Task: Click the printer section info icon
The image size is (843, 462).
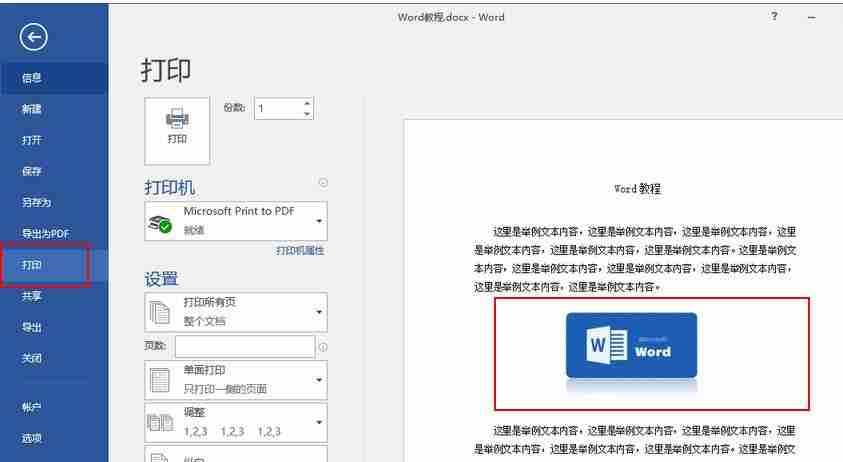Action: (323, 183)
